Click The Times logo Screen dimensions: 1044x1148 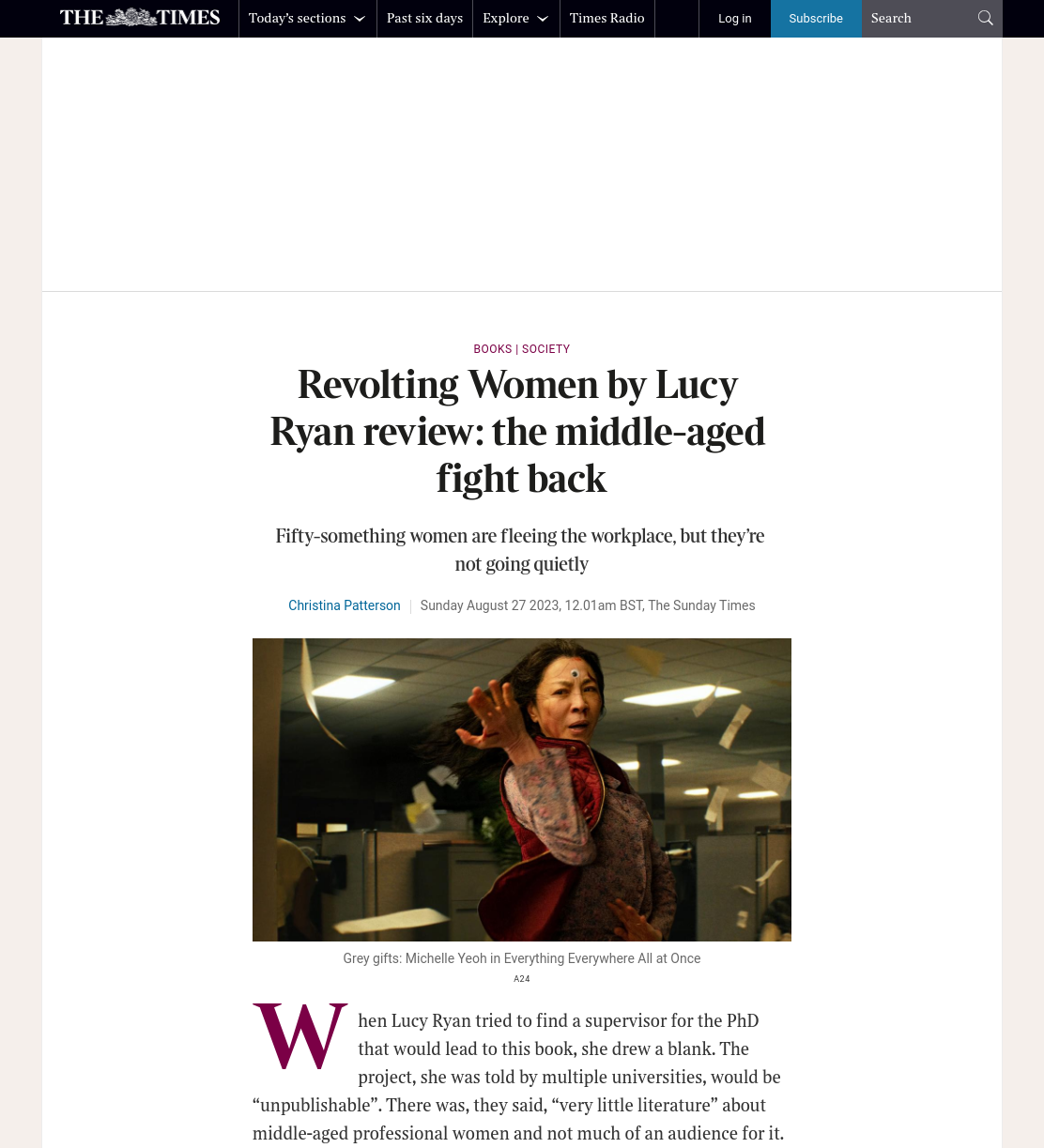(x=140, y=18)
